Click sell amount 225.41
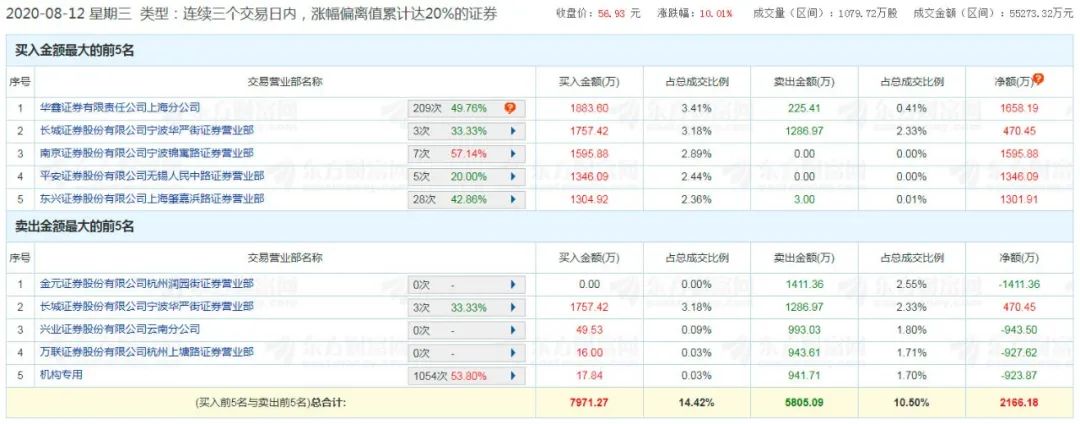 [x=803, y=108]
